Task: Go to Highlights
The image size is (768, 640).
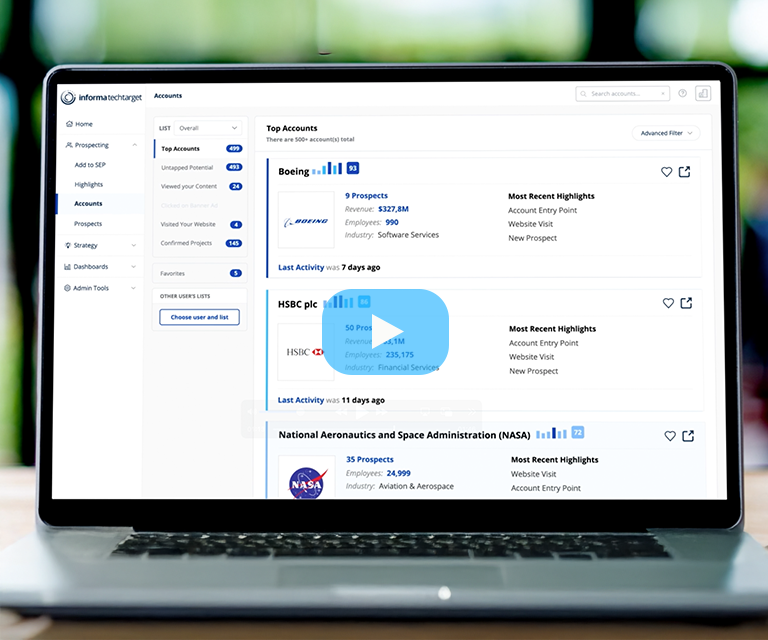Action: 89,185
